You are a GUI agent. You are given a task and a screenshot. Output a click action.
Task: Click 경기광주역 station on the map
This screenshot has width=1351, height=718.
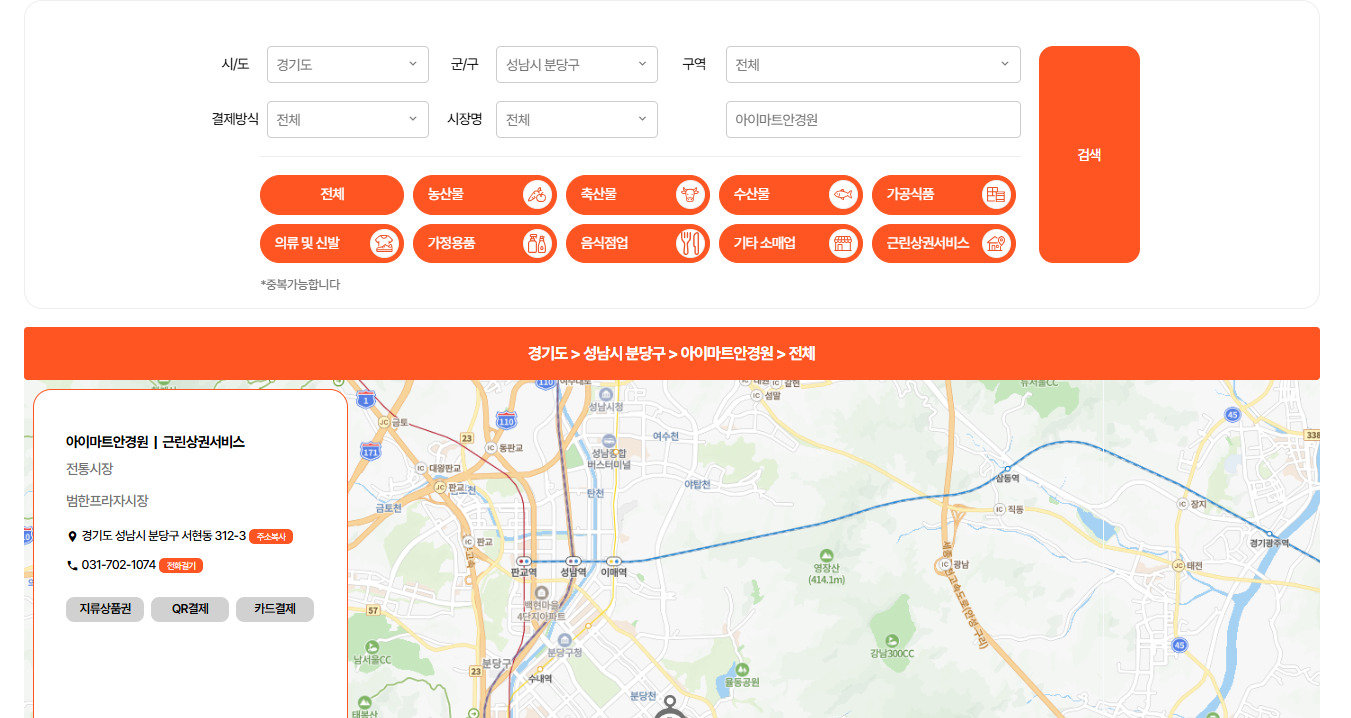pyautogui.click(x=1270, y=540)
